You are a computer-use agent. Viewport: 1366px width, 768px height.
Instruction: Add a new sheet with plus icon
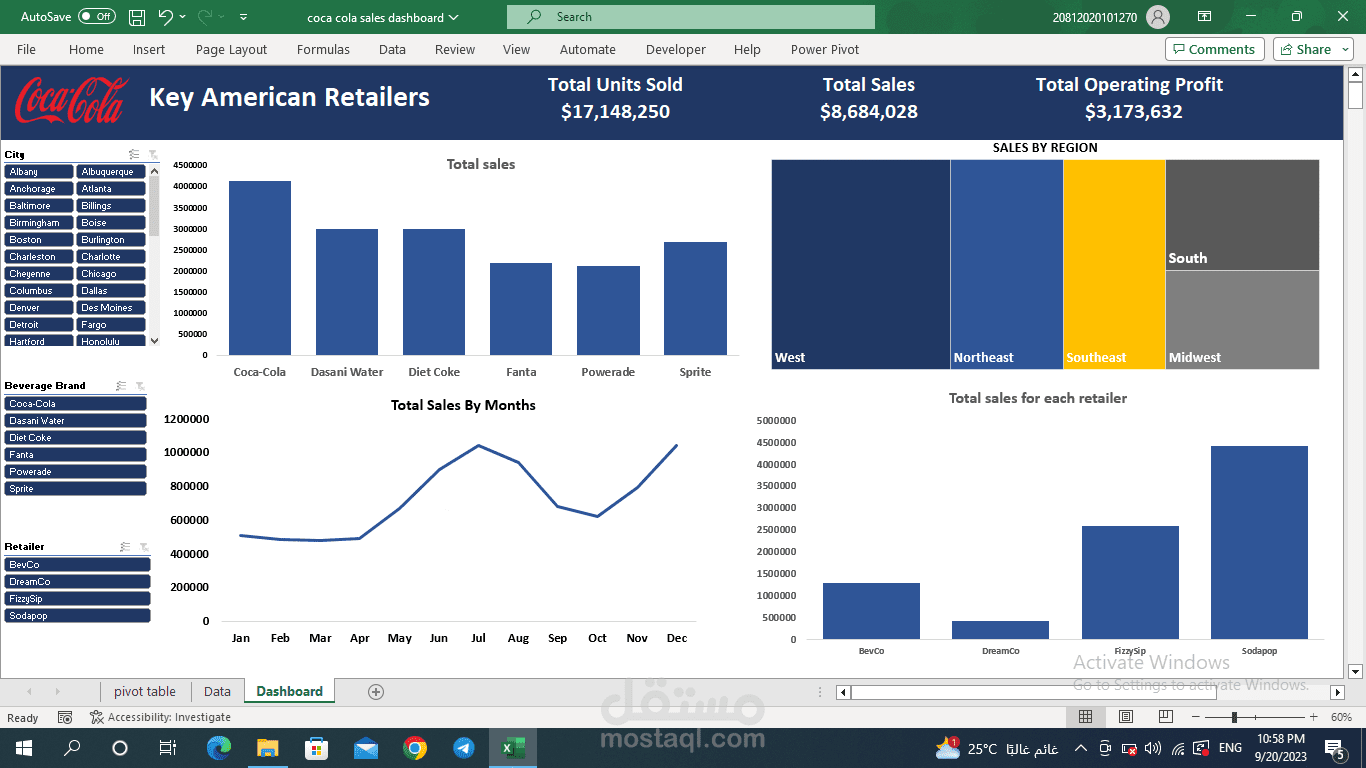tap(376, 691)
